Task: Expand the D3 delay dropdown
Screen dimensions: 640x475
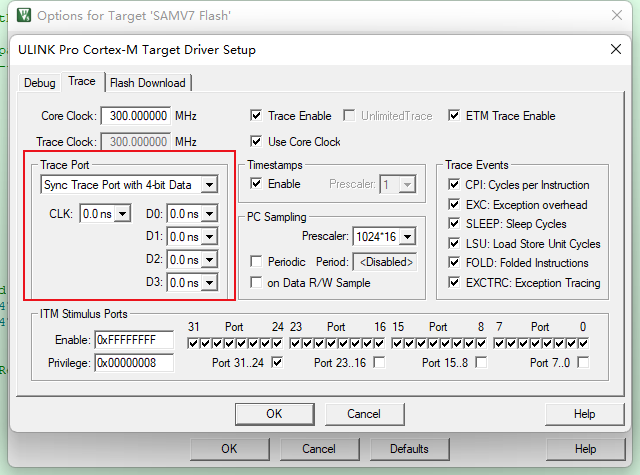Action: coord(208,283)
